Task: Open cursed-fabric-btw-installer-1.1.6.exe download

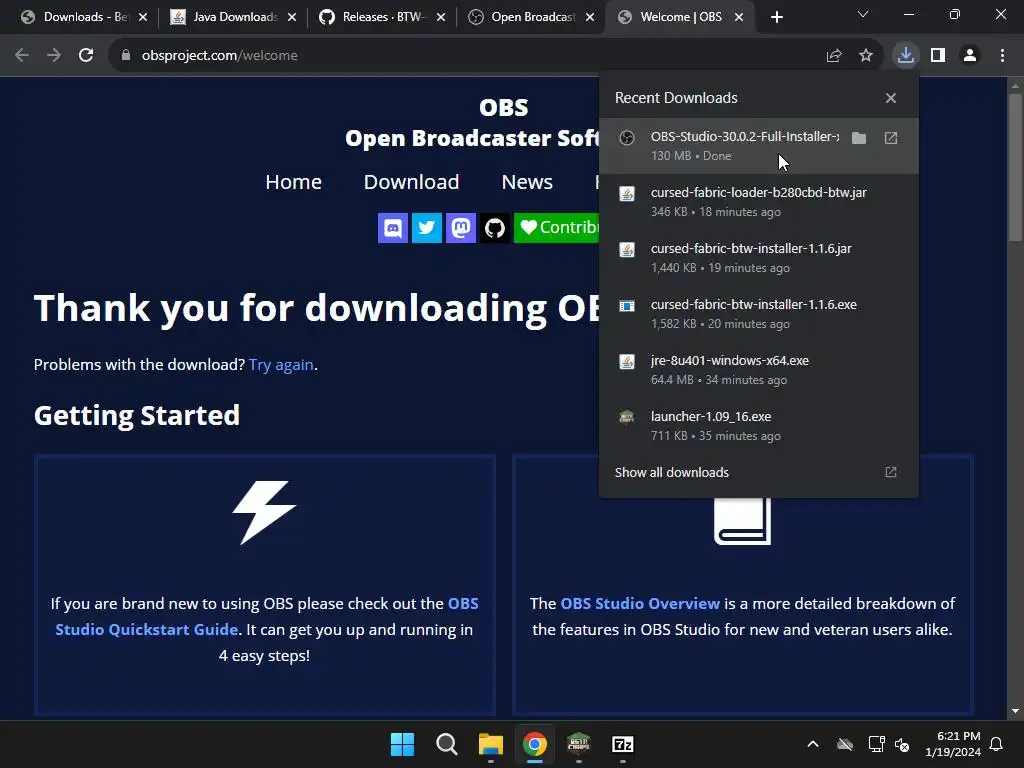Action: coord(758,314)
